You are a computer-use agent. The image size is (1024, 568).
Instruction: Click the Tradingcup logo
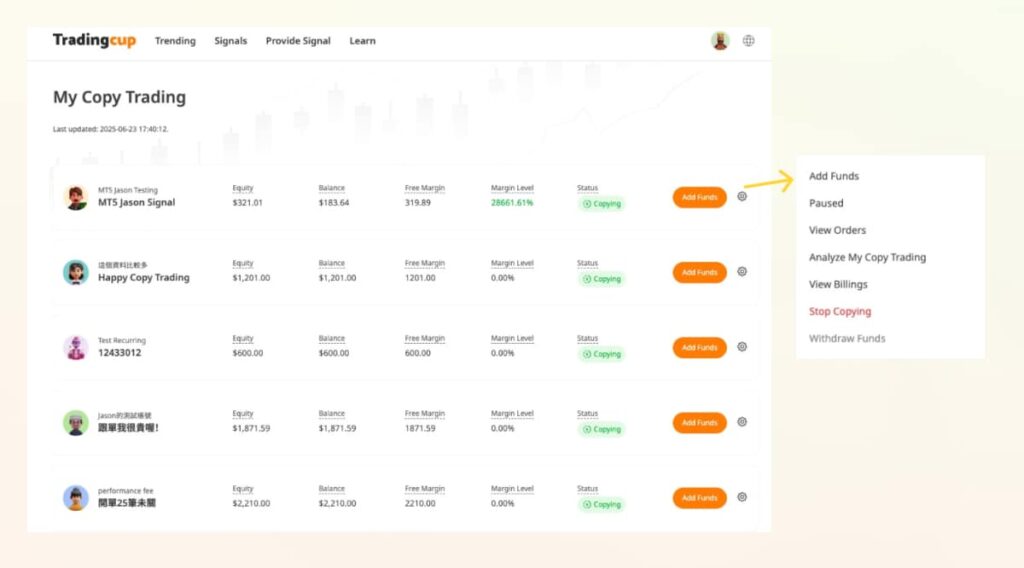(94, 41)
